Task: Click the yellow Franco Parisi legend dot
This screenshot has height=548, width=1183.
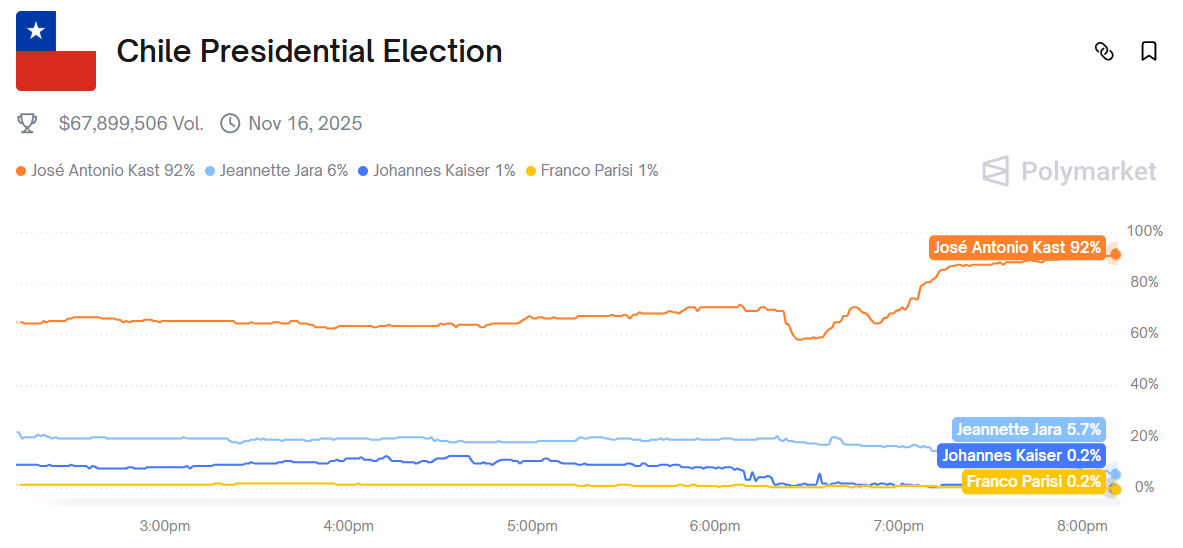Action: point(530,171)
